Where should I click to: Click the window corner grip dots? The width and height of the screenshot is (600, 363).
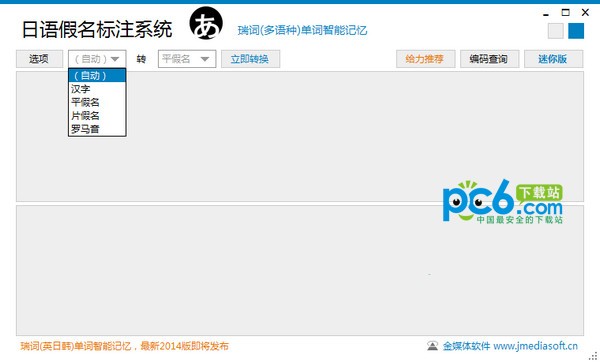pyautogui.click(x=593, y=356)
